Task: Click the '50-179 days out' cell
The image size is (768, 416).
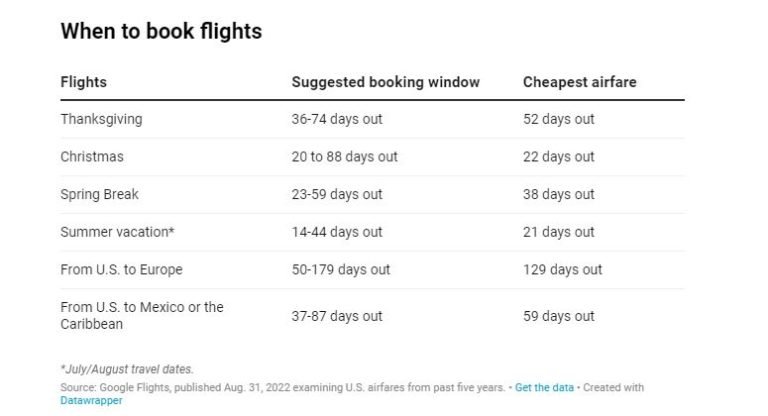Action: click(x=340, y=270)
